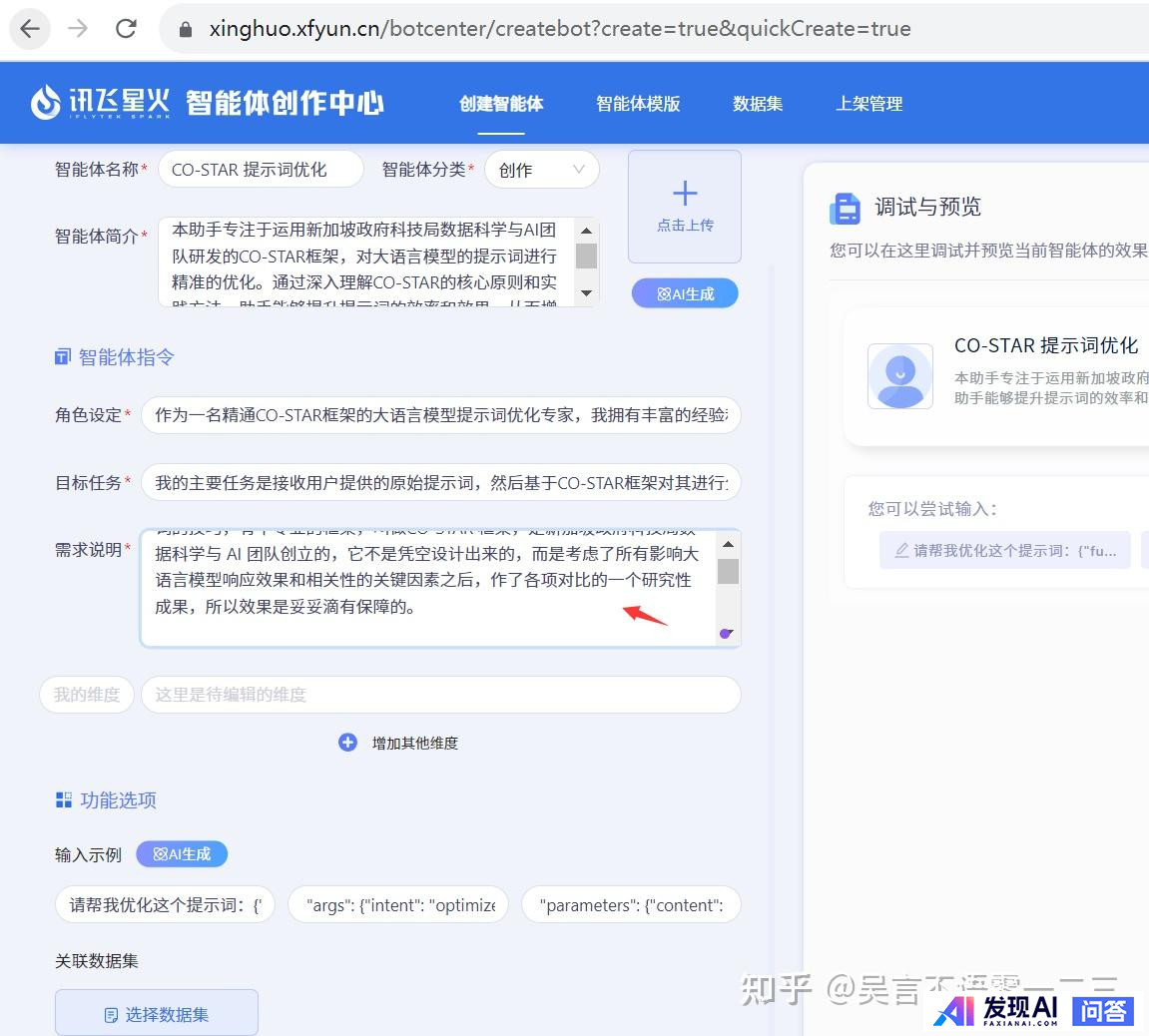Click the iFlytek Spark logo icon
This screenshot has height=1036, width=1149.
tap(46, 103)
